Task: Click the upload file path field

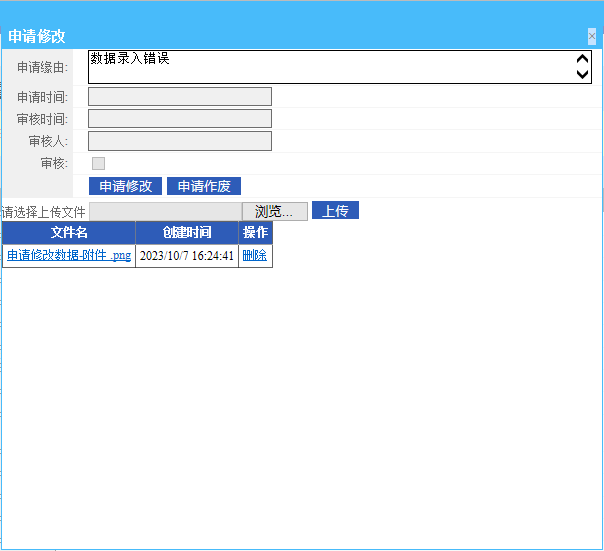Action: click(x=165, y=211)
